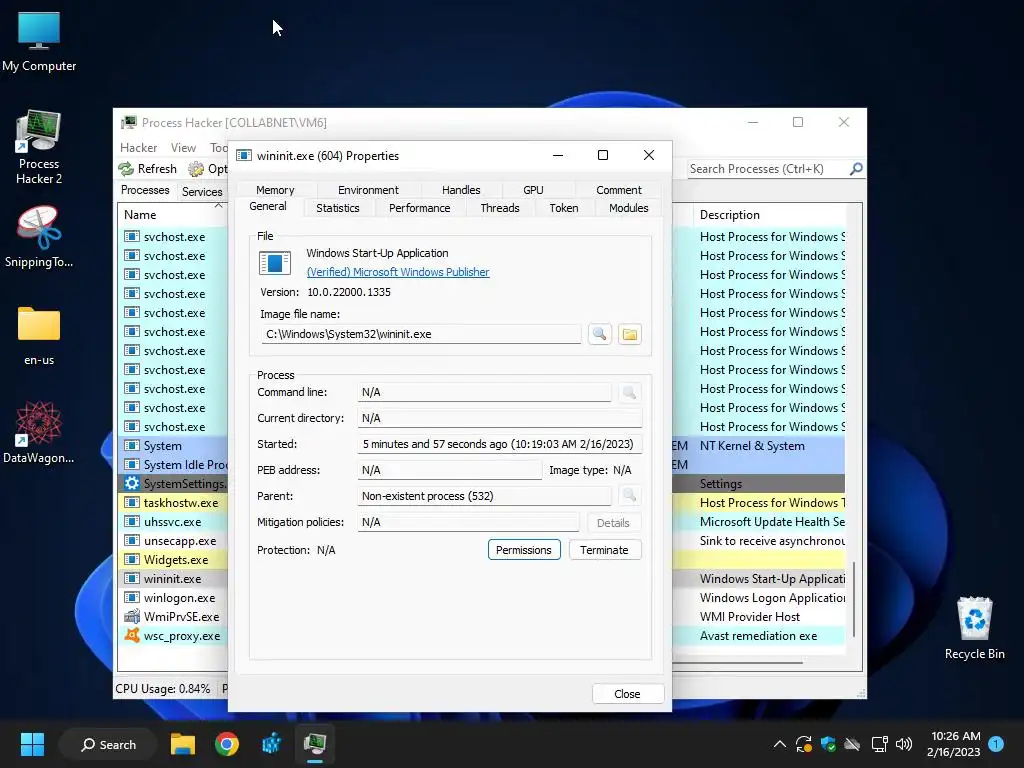Click the Search Processes input field

(x=767, y=168)
